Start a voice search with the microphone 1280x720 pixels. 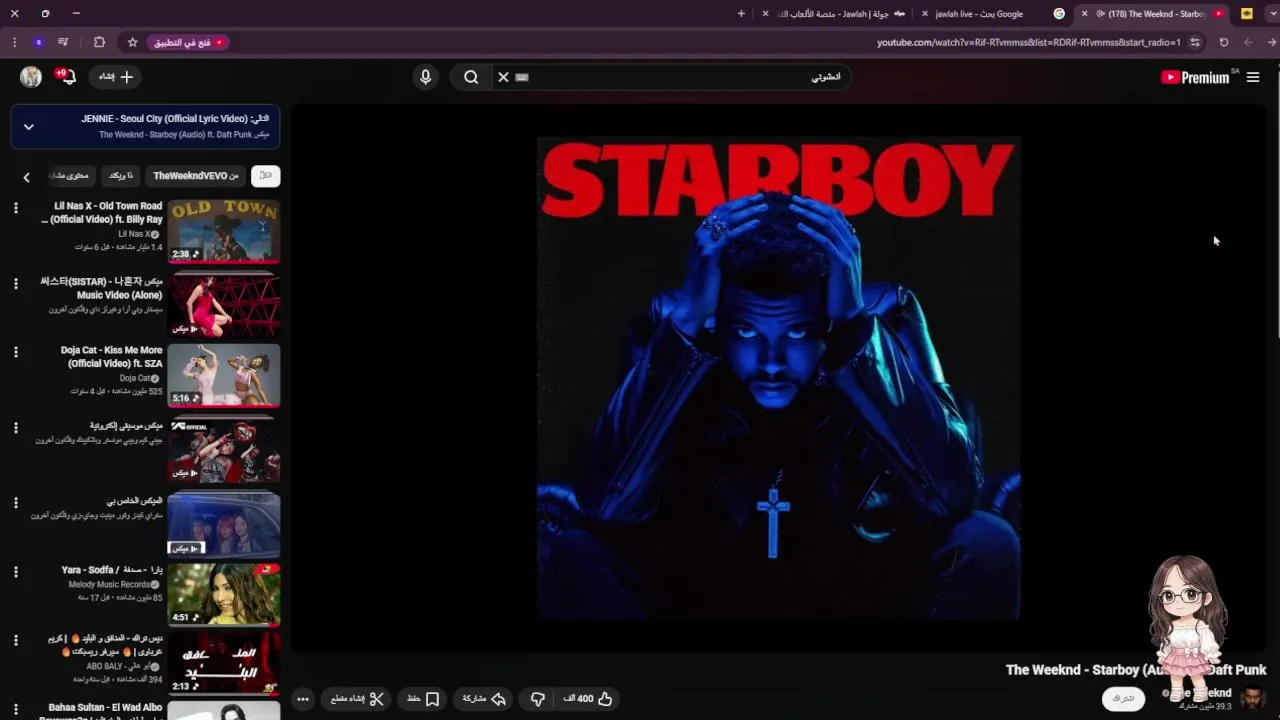pos(425,77)
